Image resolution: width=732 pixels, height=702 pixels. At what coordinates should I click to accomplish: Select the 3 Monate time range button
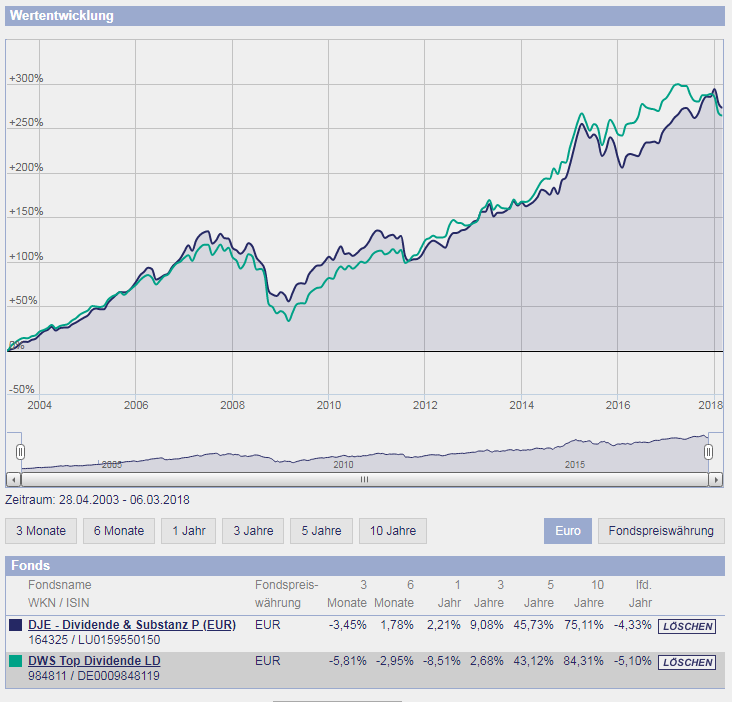pos(41,531)
